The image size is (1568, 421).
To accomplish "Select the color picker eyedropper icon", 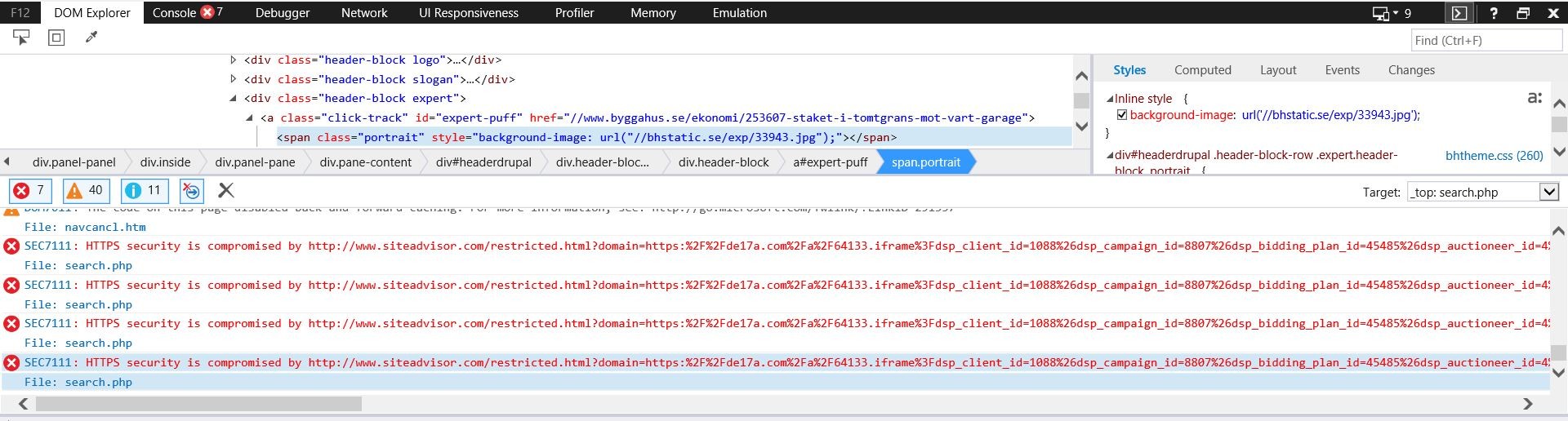I will pos(91,38).
